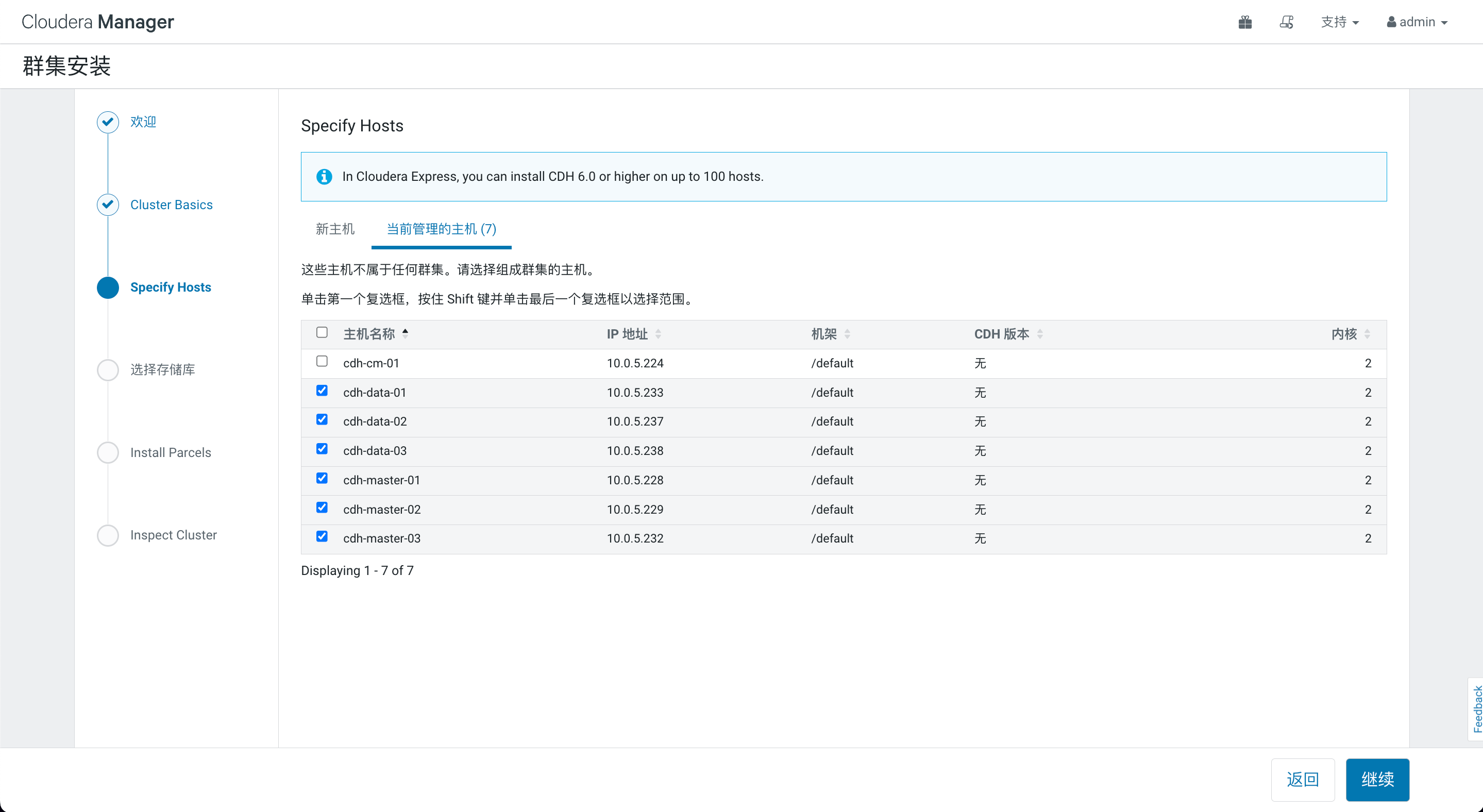Screen dimensions: 1483x812
Task: Click the IP 地址 column sort icon
Action: pos(658,334)
